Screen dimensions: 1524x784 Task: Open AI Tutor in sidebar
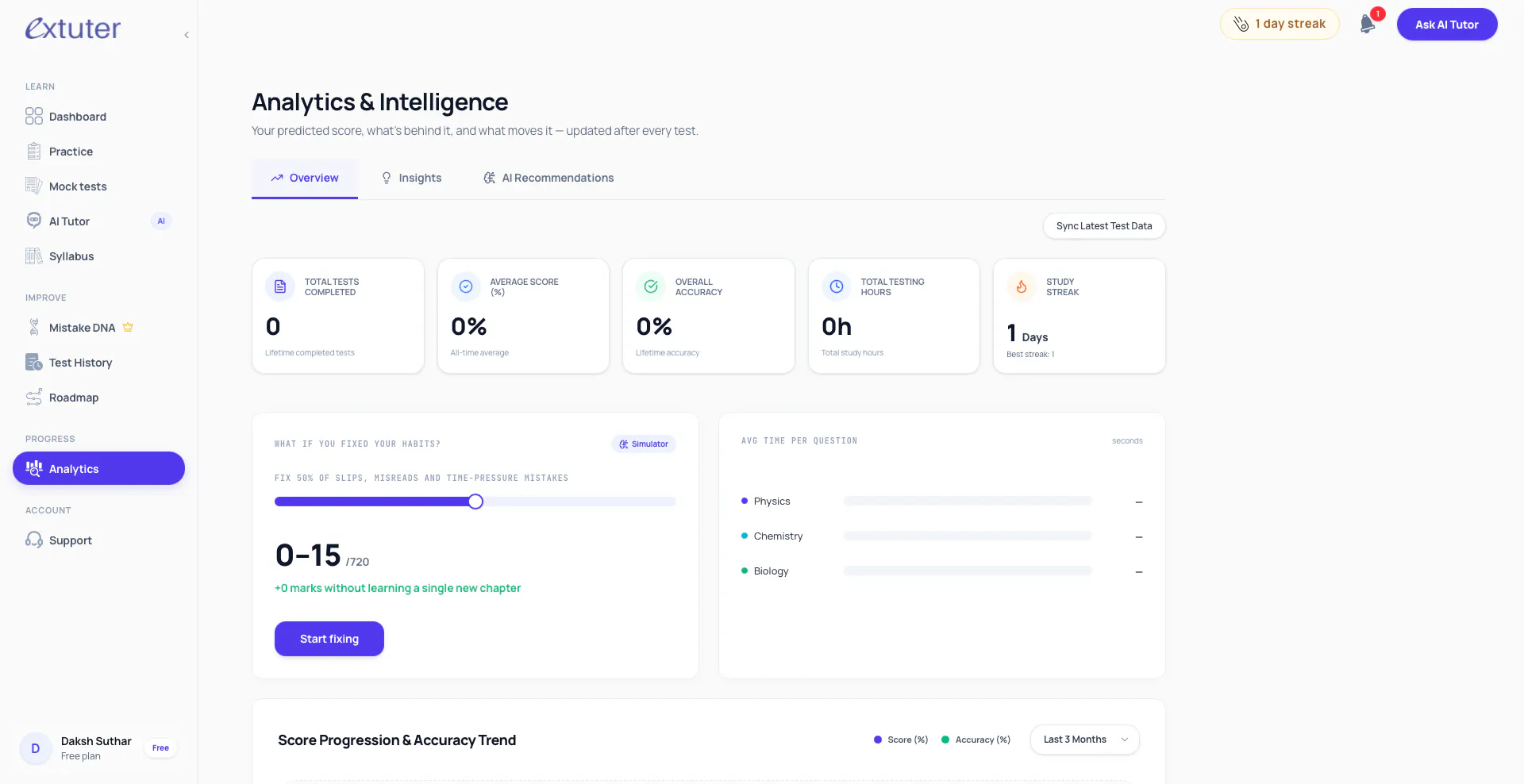pyautogui.click(x=98, y=221)
